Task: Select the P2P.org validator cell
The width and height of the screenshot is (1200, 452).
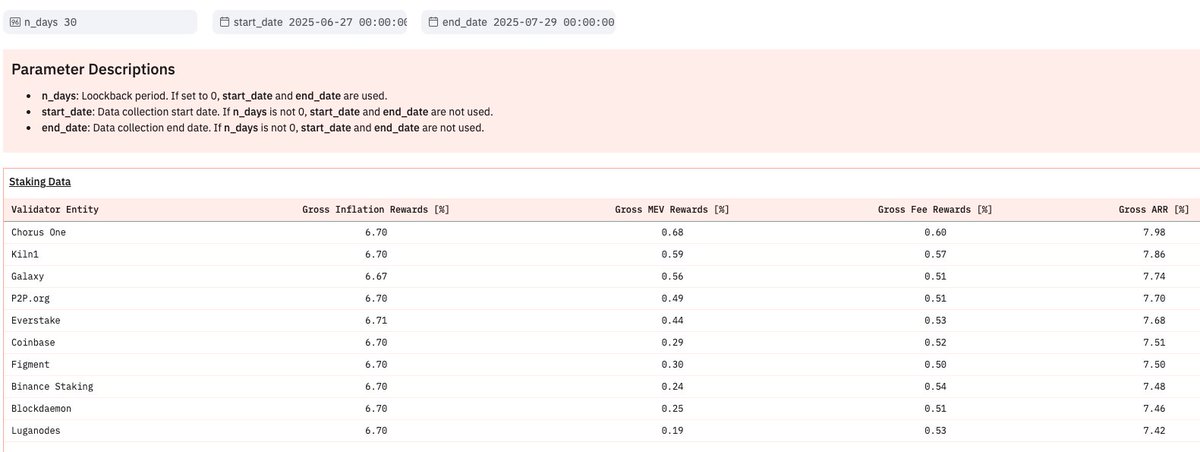Action: (x=31, y=298)
